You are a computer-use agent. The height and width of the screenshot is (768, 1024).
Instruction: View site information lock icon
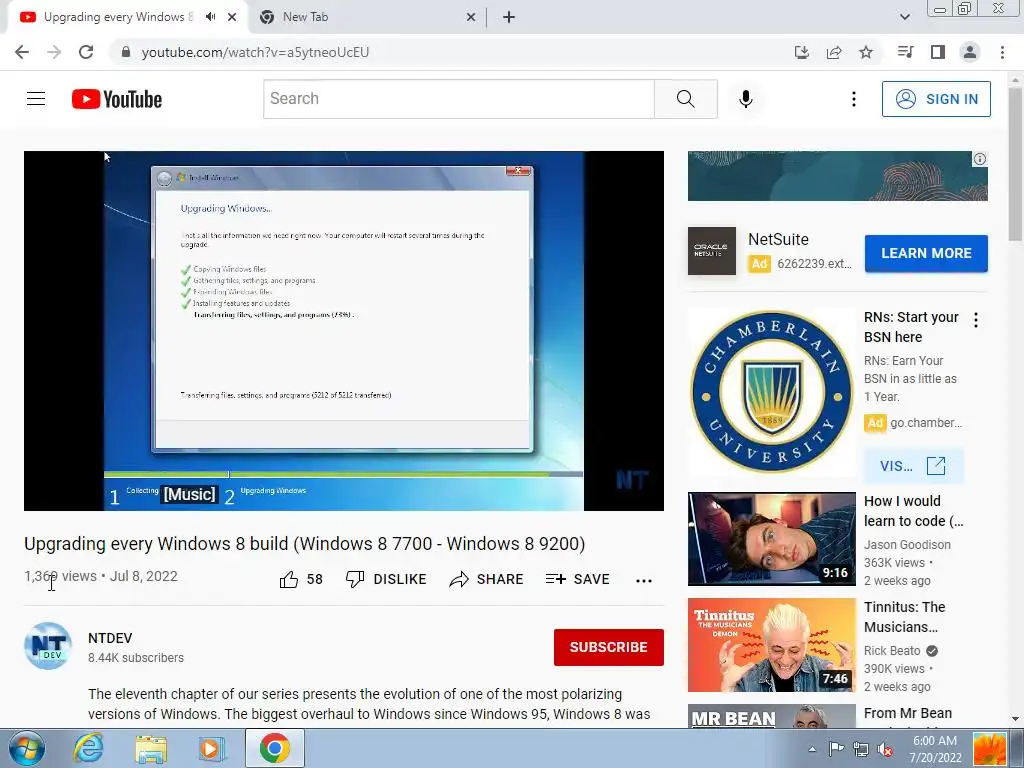(x=126, y=52)
